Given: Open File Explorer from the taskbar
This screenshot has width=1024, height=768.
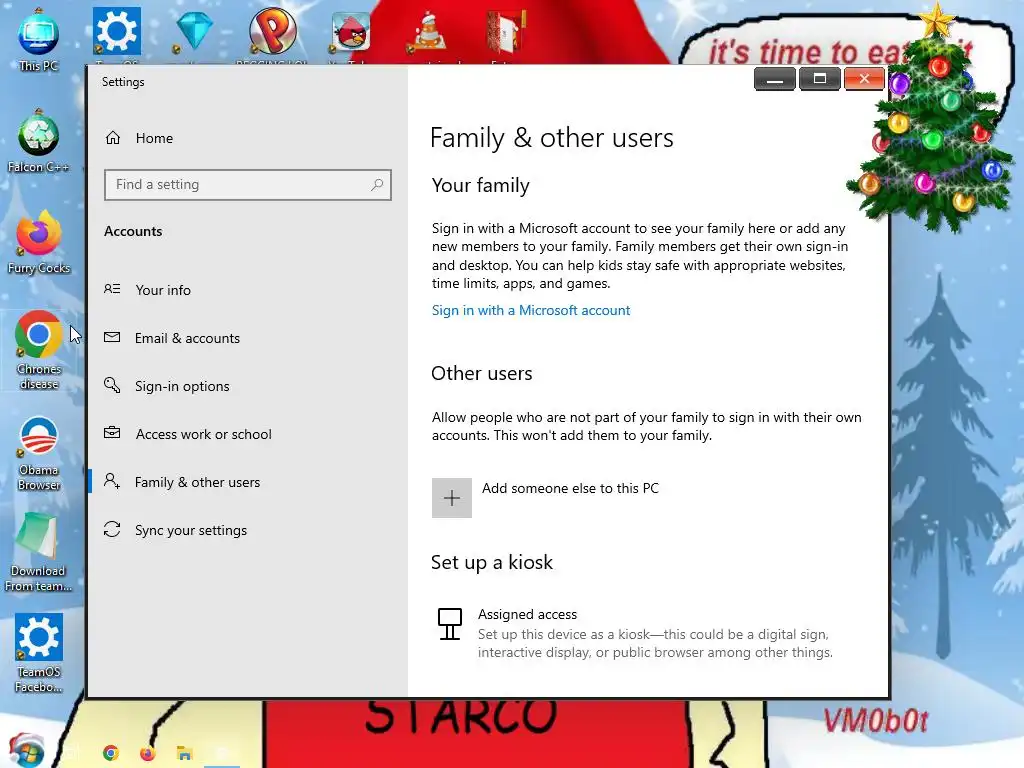Looking at the screenshot, I should (184, 753).
